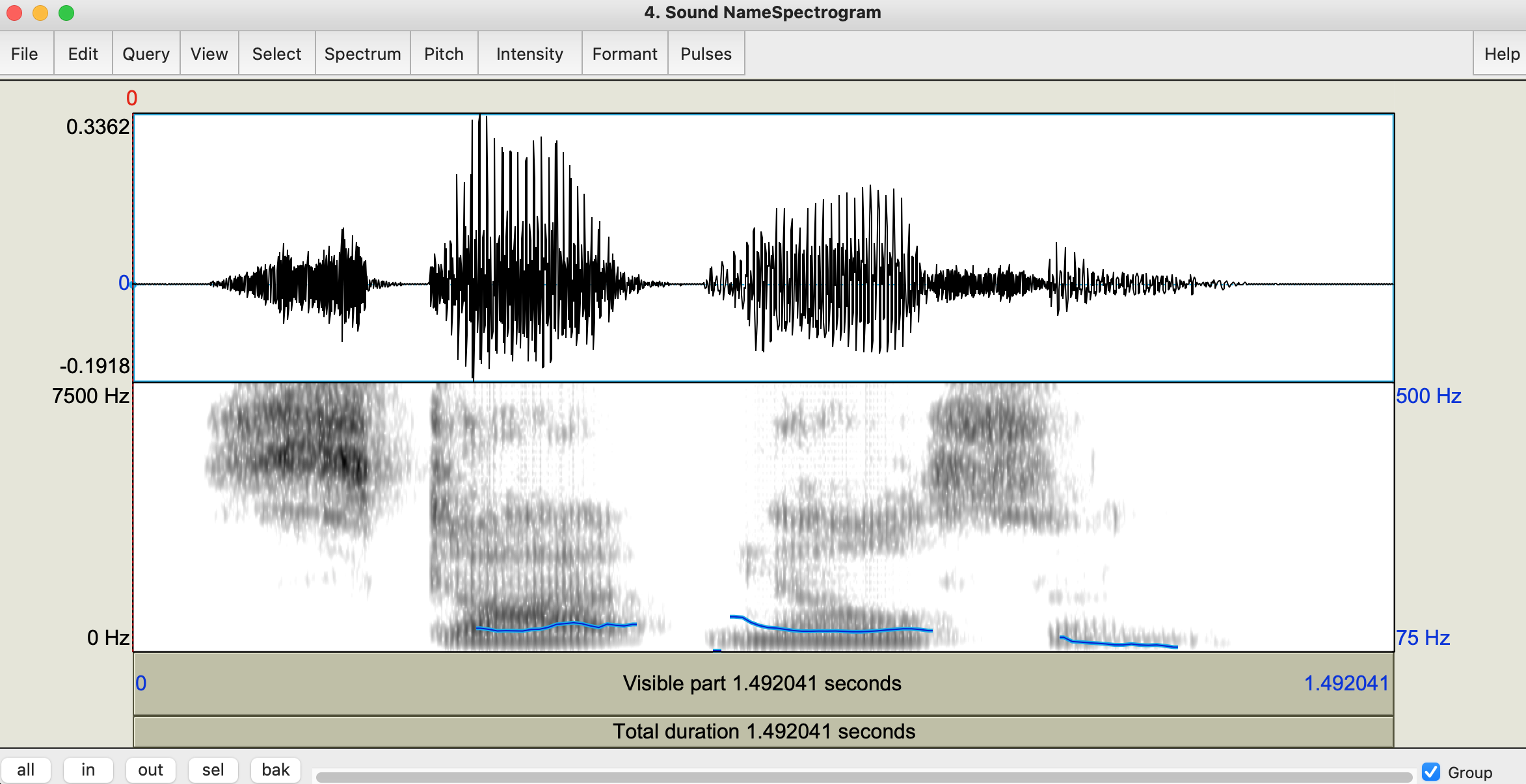Open the Edit menu
Screen dimensions: 1526x784
pos(83,54)
